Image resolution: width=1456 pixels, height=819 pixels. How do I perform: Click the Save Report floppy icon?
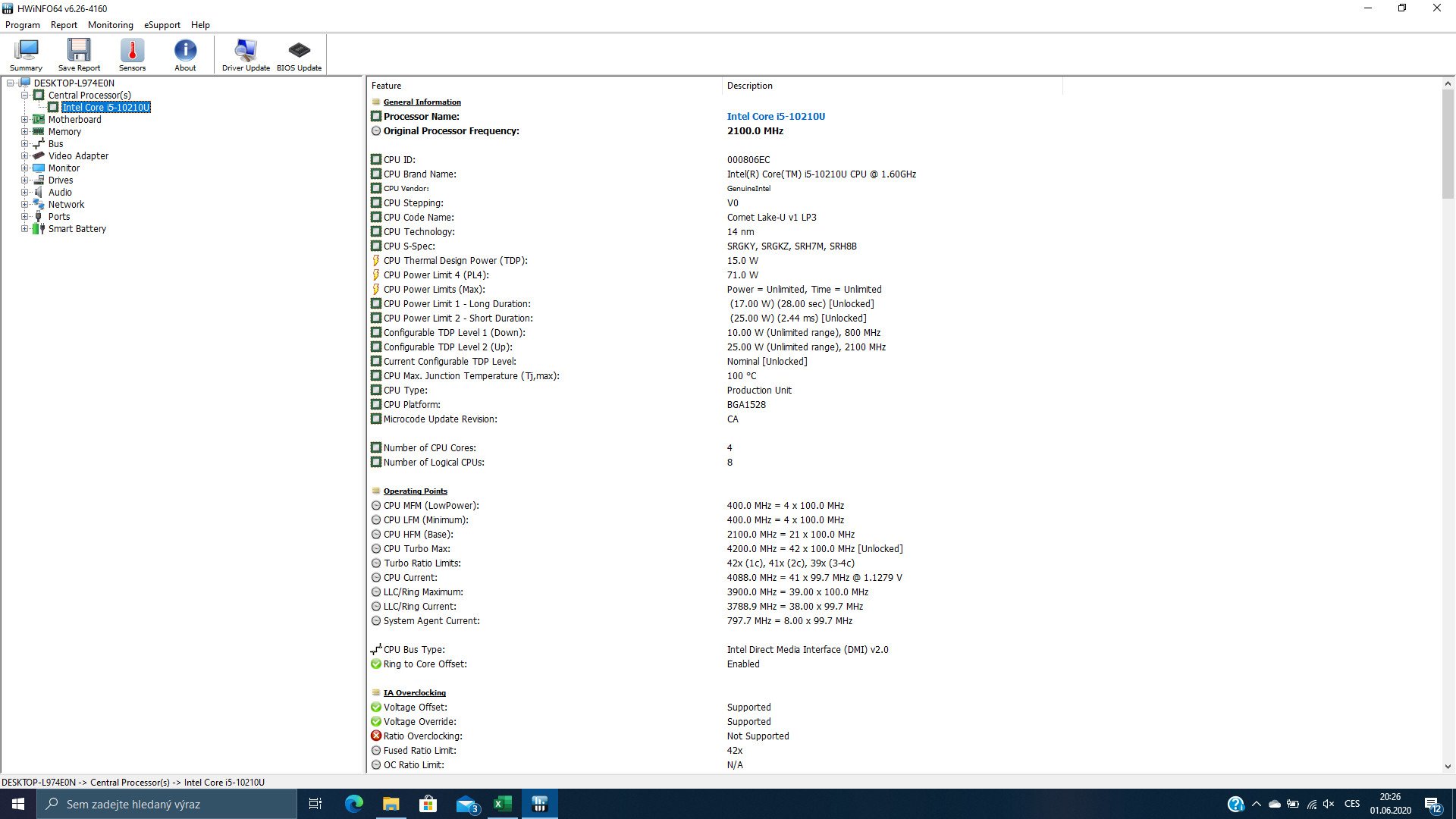(x=79, y=55)
